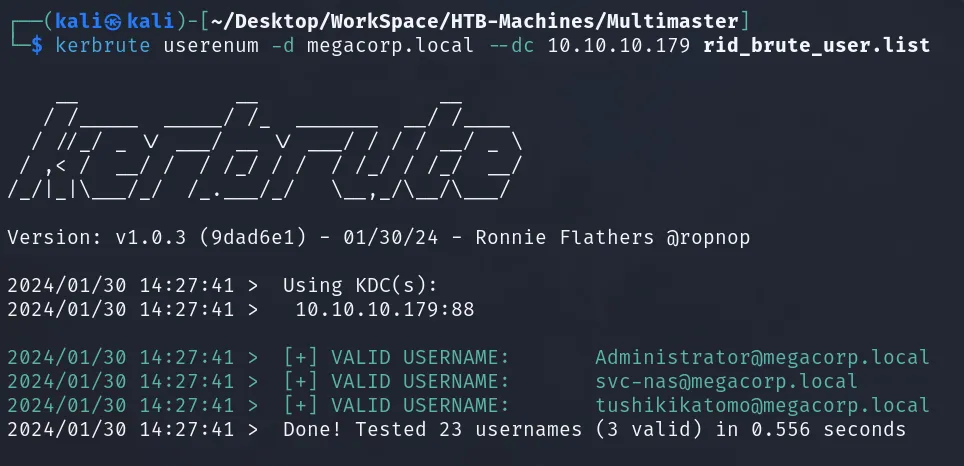The height and width of the screenshot is (466, 964).
Task: Click Administrator@megacorp.local username
Action: (x=762, y=357)
